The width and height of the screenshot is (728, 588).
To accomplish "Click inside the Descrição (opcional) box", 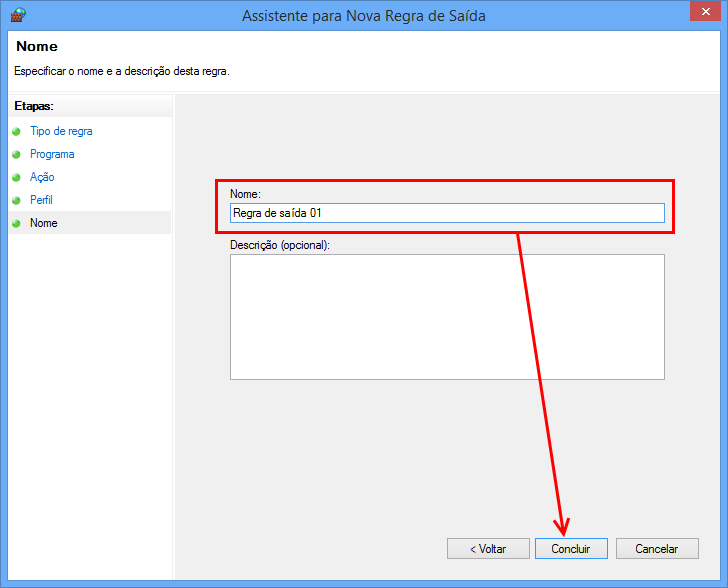I will pyautogui.click(x=447, y=317).
